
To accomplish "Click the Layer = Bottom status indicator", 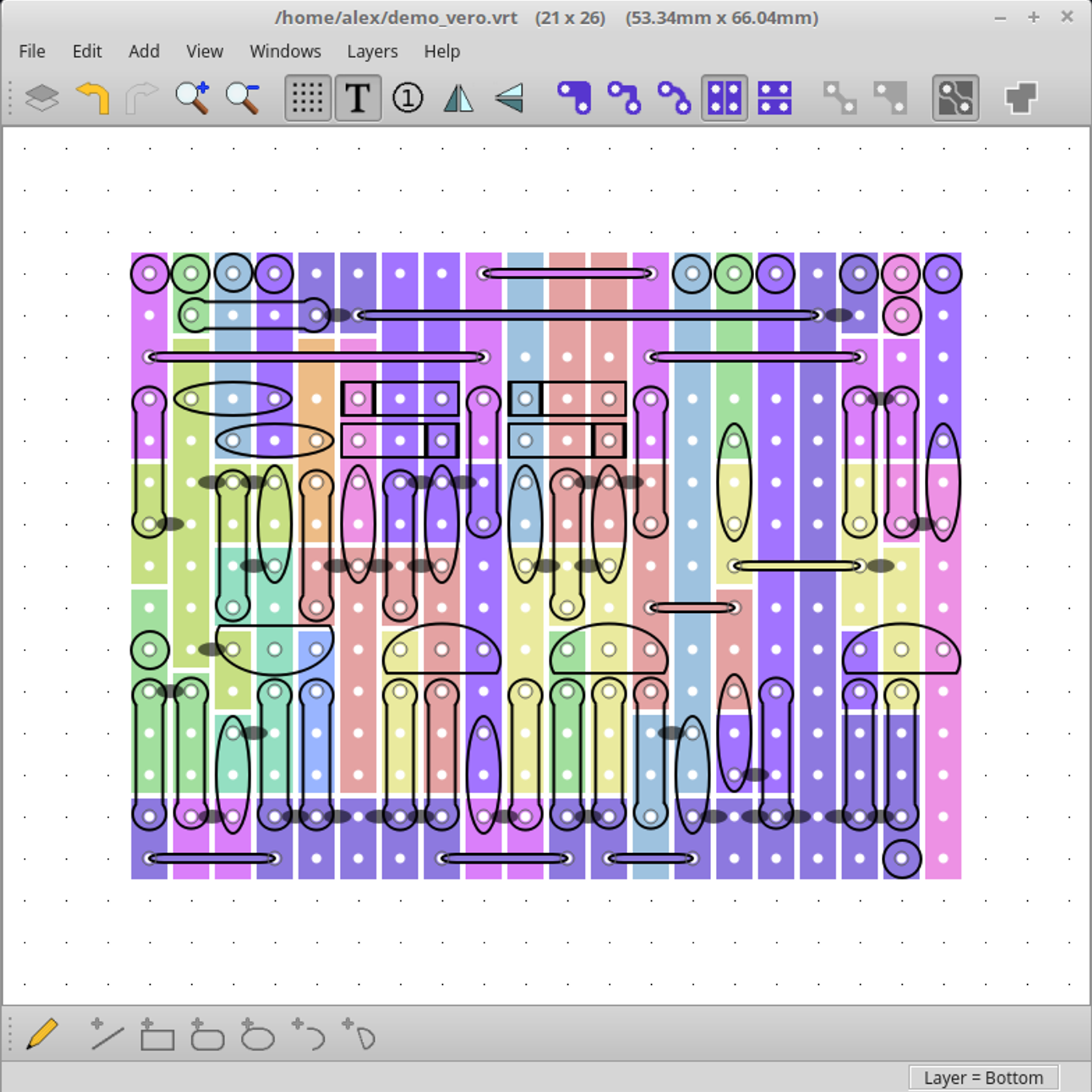I will coord(983,1078).
